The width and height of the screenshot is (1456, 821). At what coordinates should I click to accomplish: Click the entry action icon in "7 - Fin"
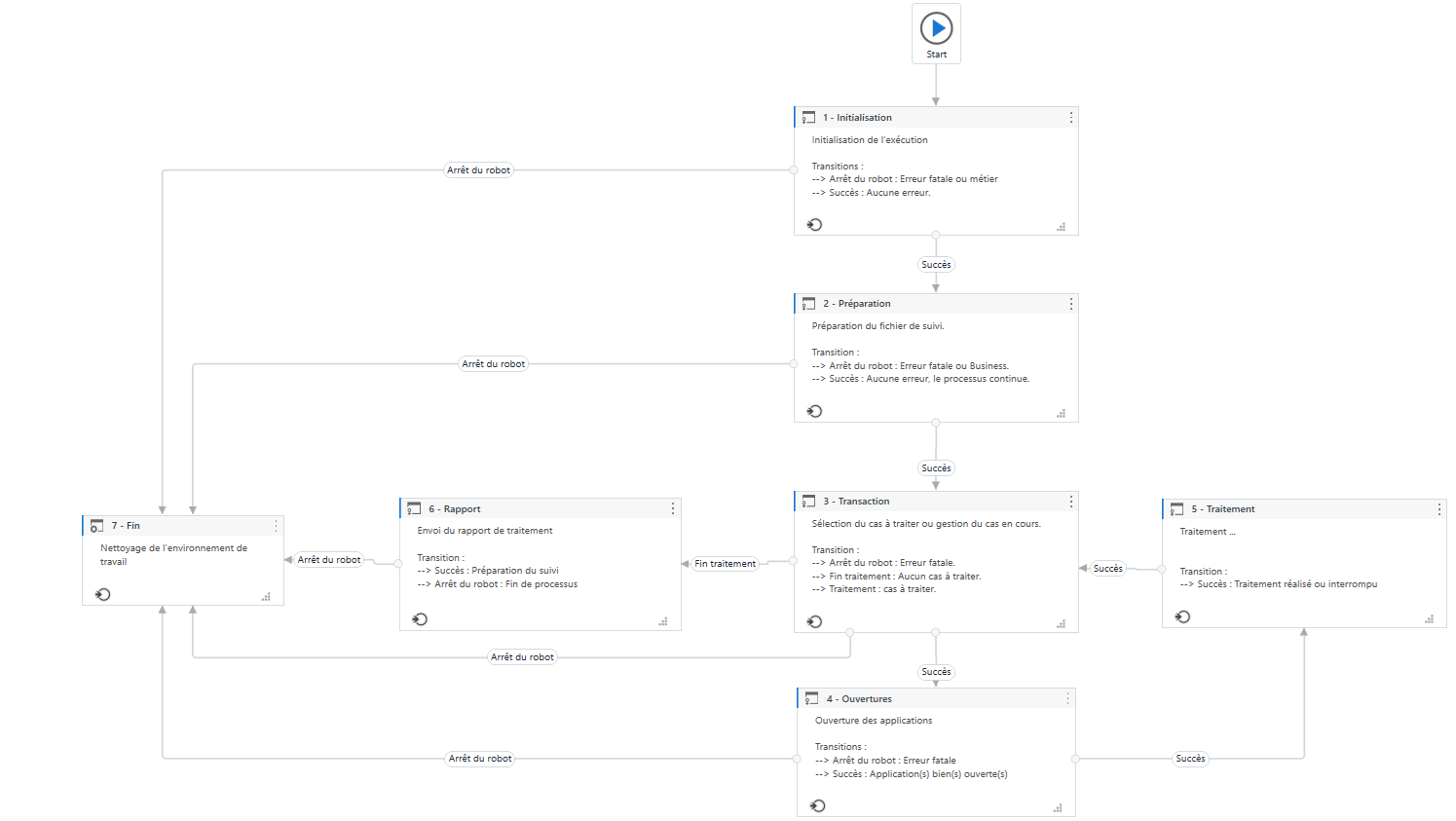click(103, 594)
